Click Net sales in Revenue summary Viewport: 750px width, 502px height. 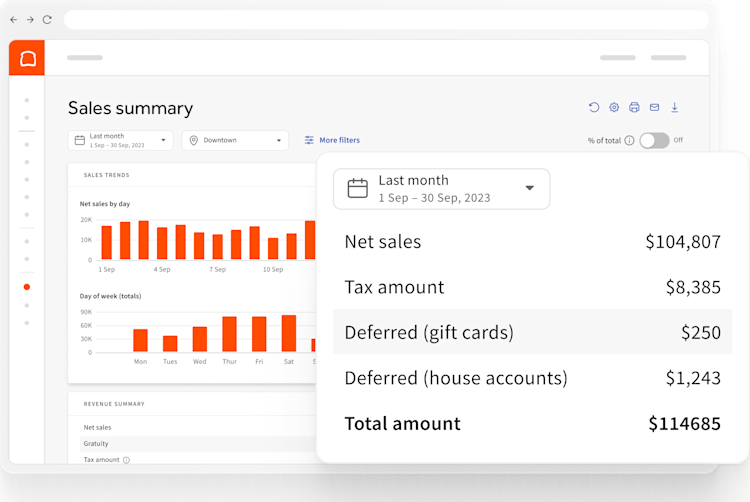[97, 427]
